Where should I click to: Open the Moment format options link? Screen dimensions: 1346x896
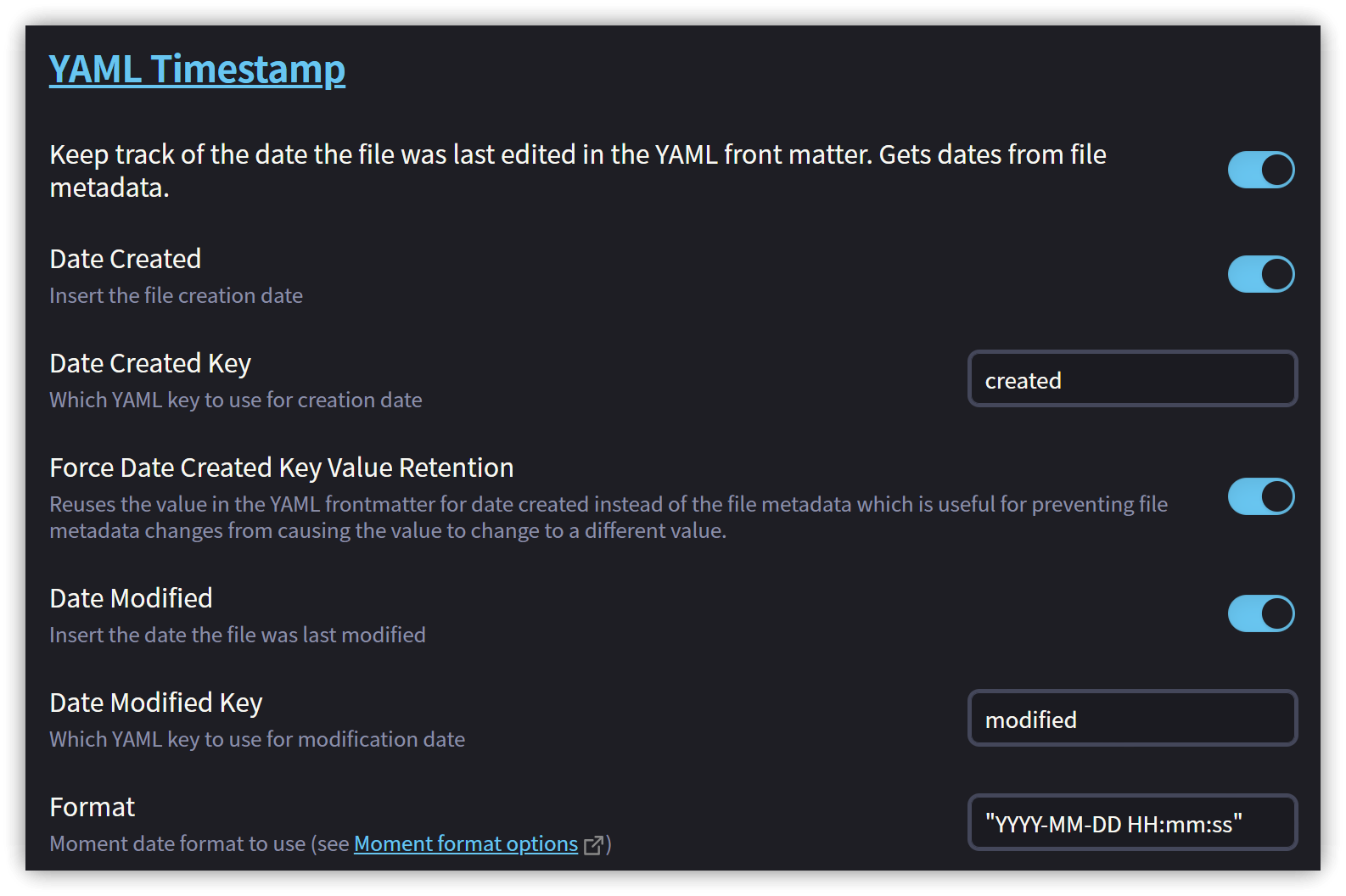[465, 844]
